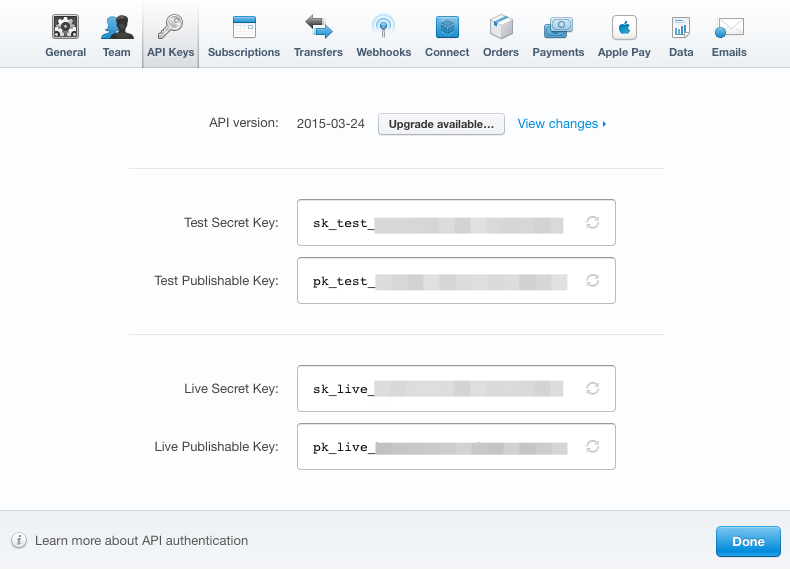This screenshot has height=569, width=790.
Task: Expand the arrow next to View changes
Action: click(x=604, y=124)
